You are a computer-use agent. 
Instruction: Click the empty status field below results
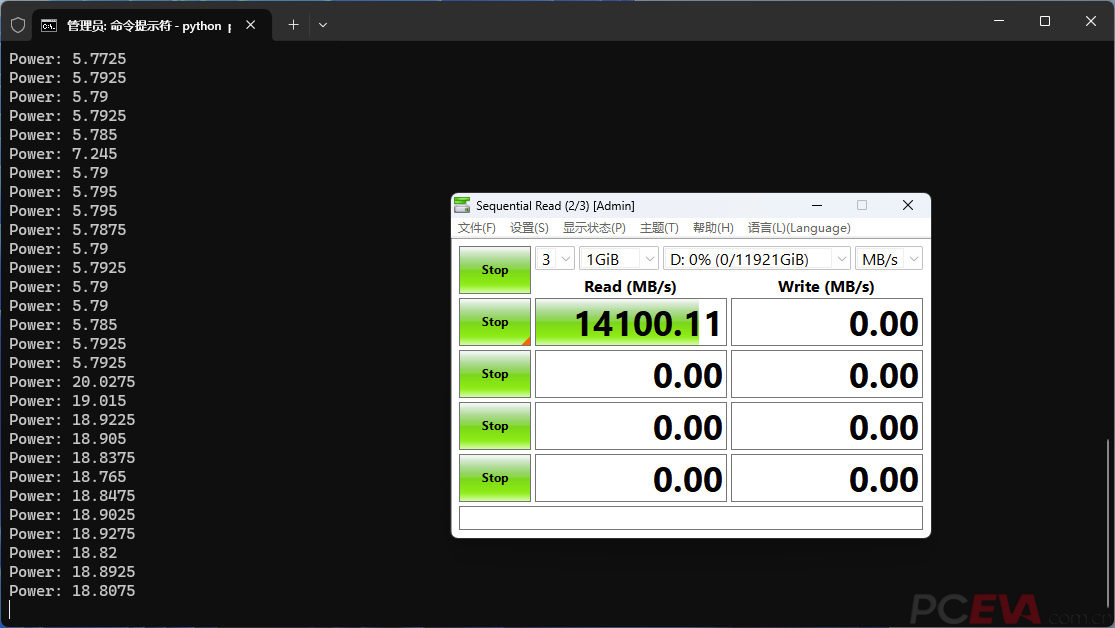[x=690, y=518]
